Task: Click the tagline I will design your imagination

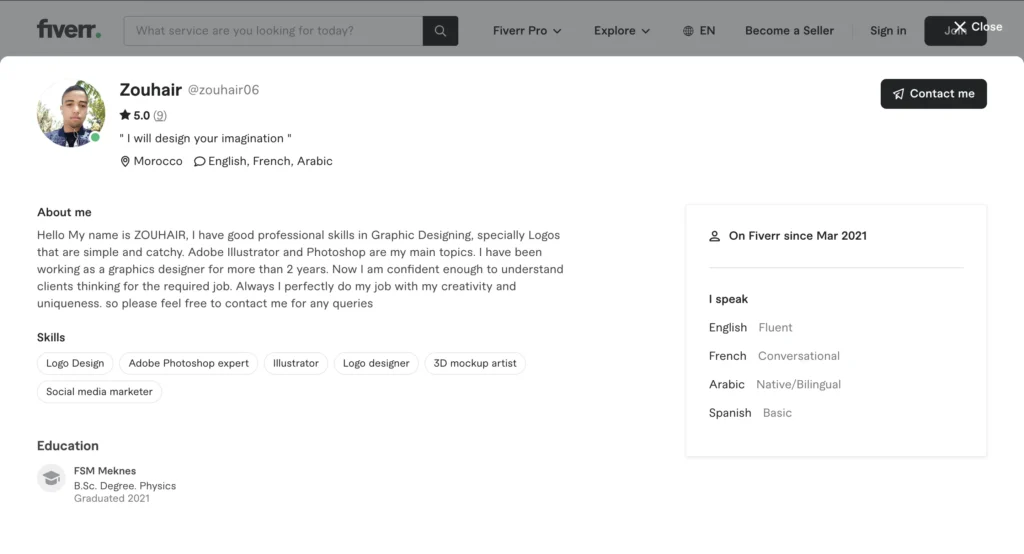Action: click(x=205, y=138)
